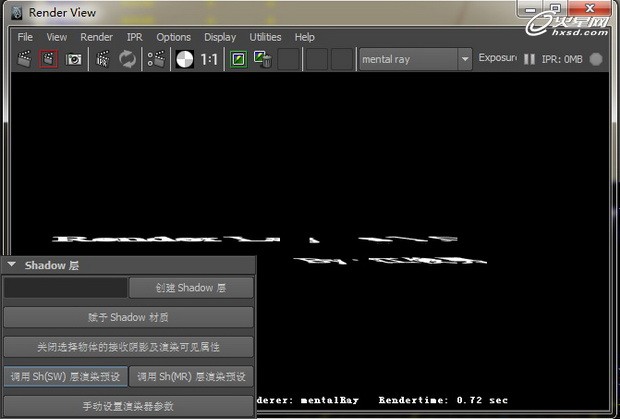Open the File menu
620x419 pixels.
tap(25, 37)
